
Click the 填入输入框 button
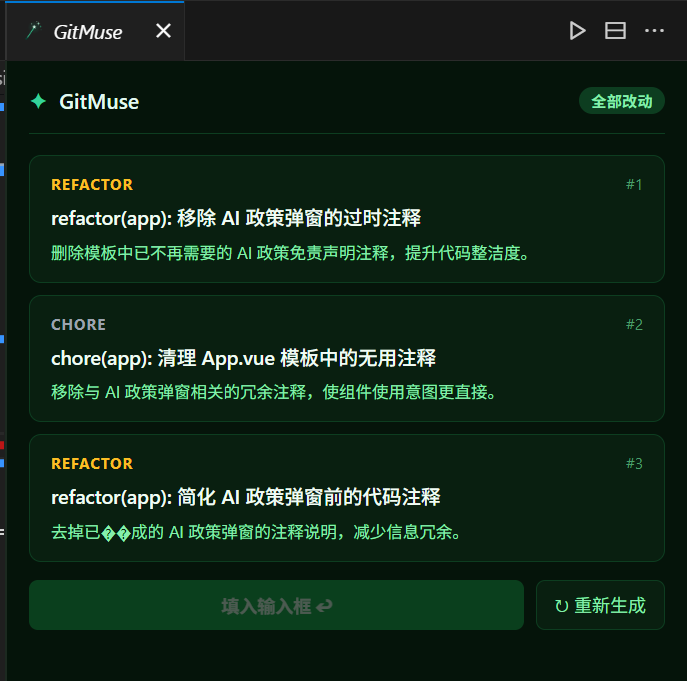pyautogui.click(x=276, y=605)
